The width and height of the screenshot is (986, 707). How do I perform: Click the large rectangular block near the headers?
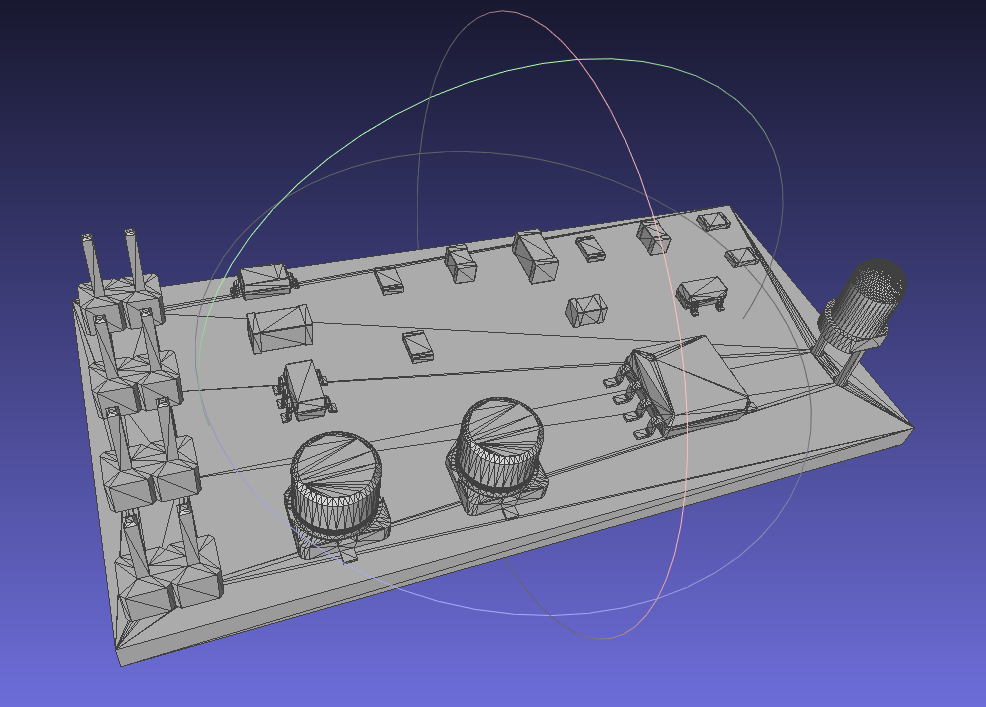280,328
